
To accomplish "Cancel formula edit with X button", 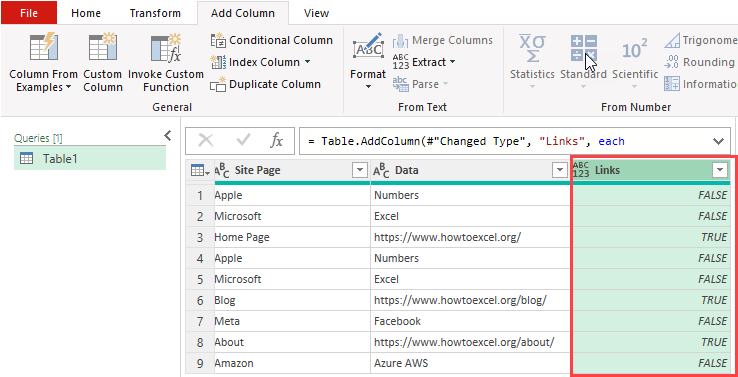I will point(206,140).
